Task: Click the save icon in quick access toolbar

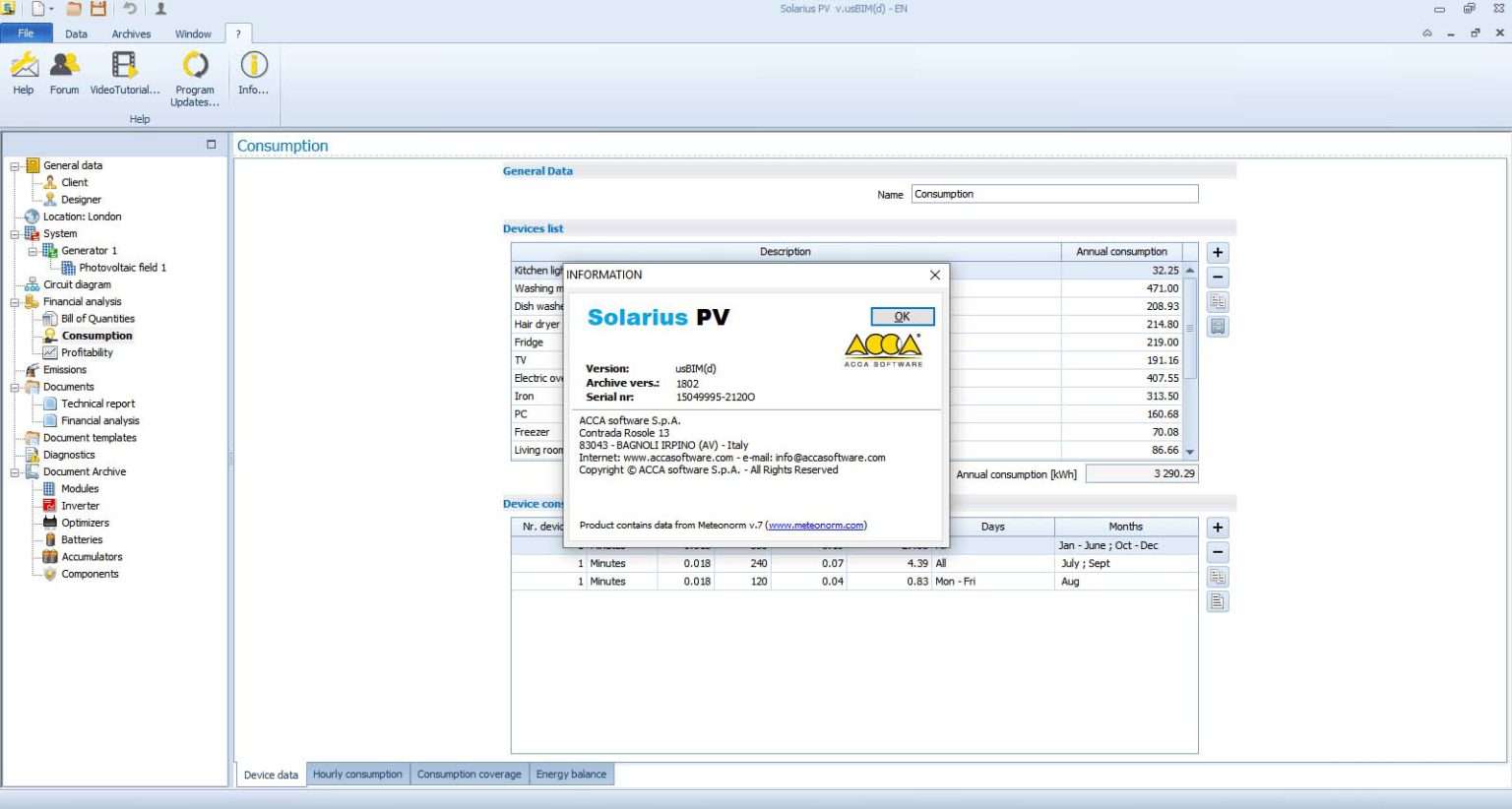Action: point(98,9)
